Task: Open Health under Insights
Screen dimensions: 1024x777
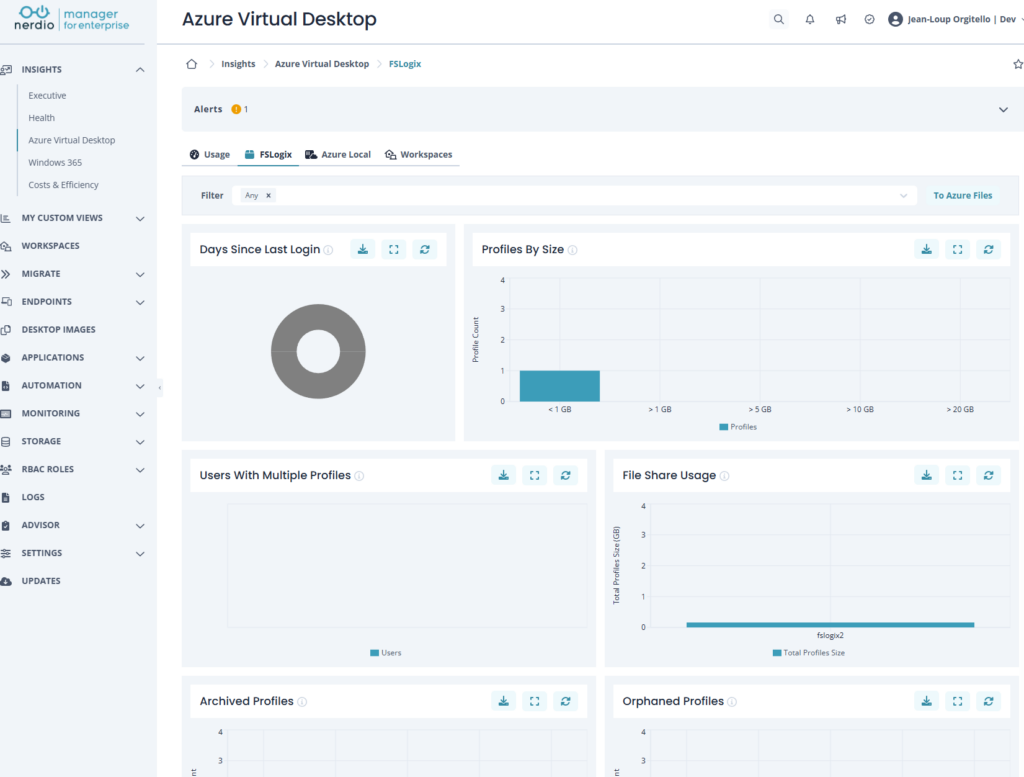Action: click(x=41, y=118)
